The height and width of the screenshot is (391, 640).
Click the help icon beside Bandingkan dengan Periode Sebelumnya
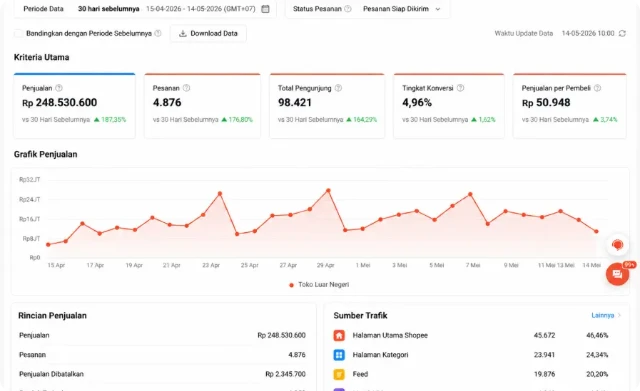pyautogui.click(x=158, y=33)
